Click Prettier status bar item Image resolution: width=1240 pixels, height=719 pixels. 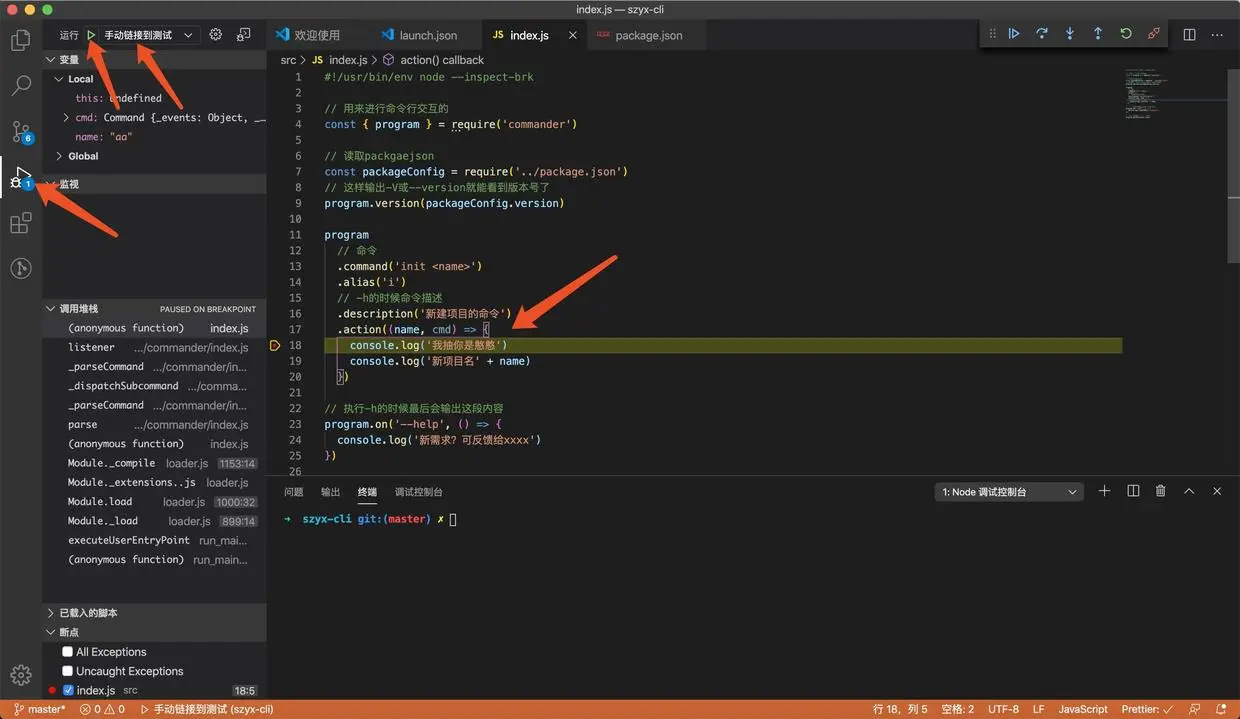click(x=1149, y=709)
